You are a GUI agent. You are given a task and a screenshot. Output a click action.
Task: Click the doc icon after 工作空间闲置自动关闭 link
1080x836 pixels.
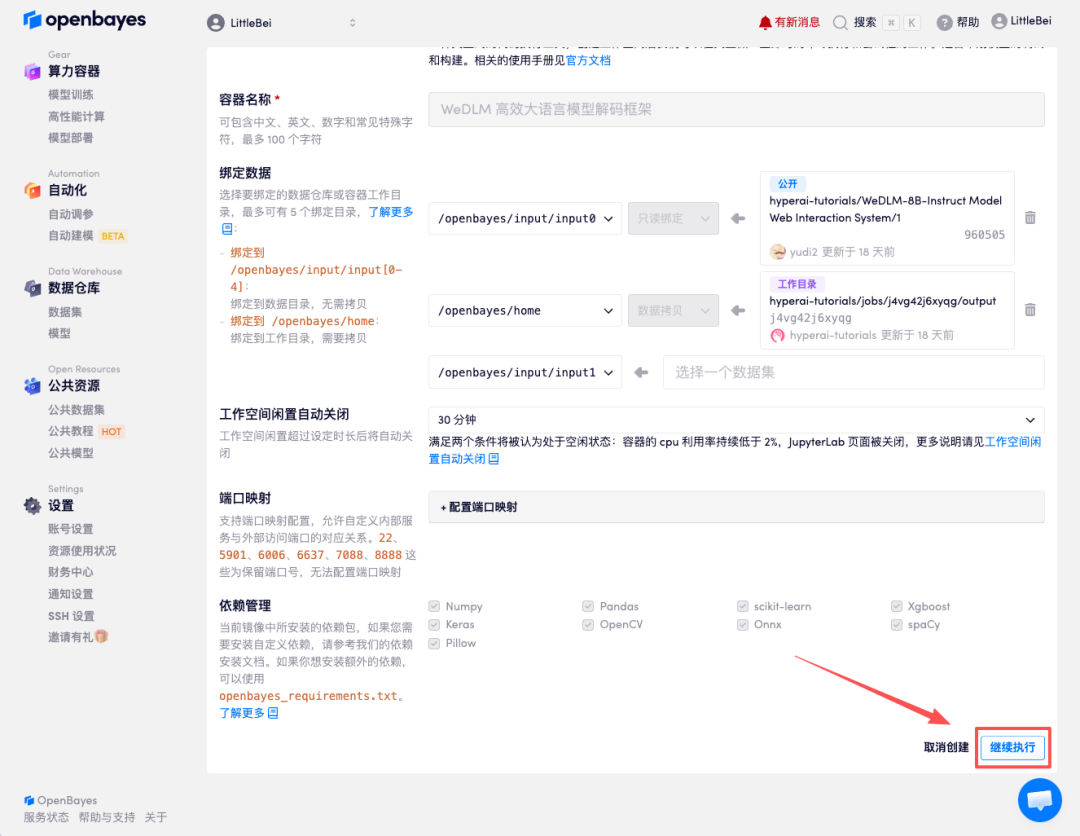(493, 459)
